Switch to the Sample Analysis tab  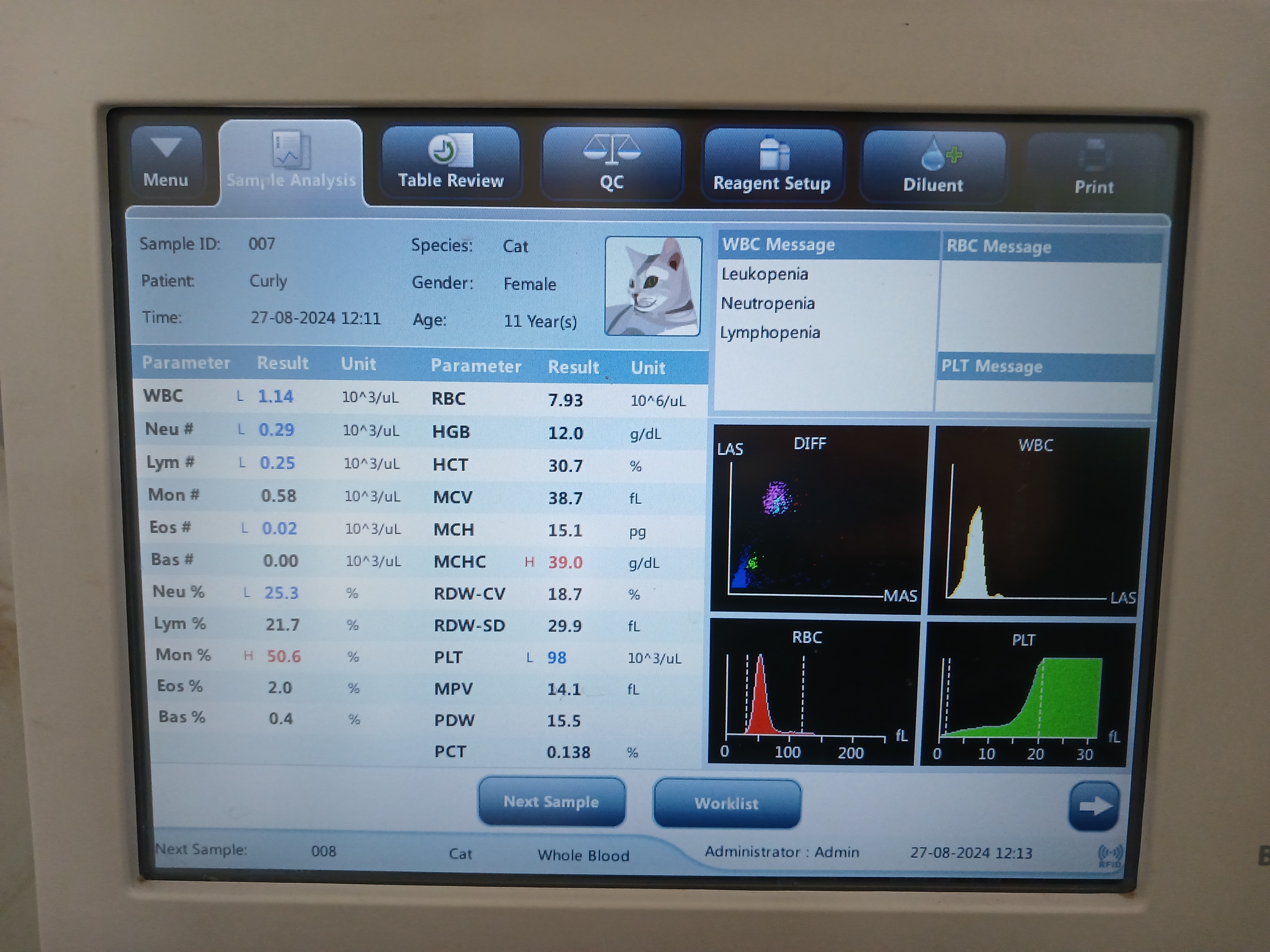291,163
